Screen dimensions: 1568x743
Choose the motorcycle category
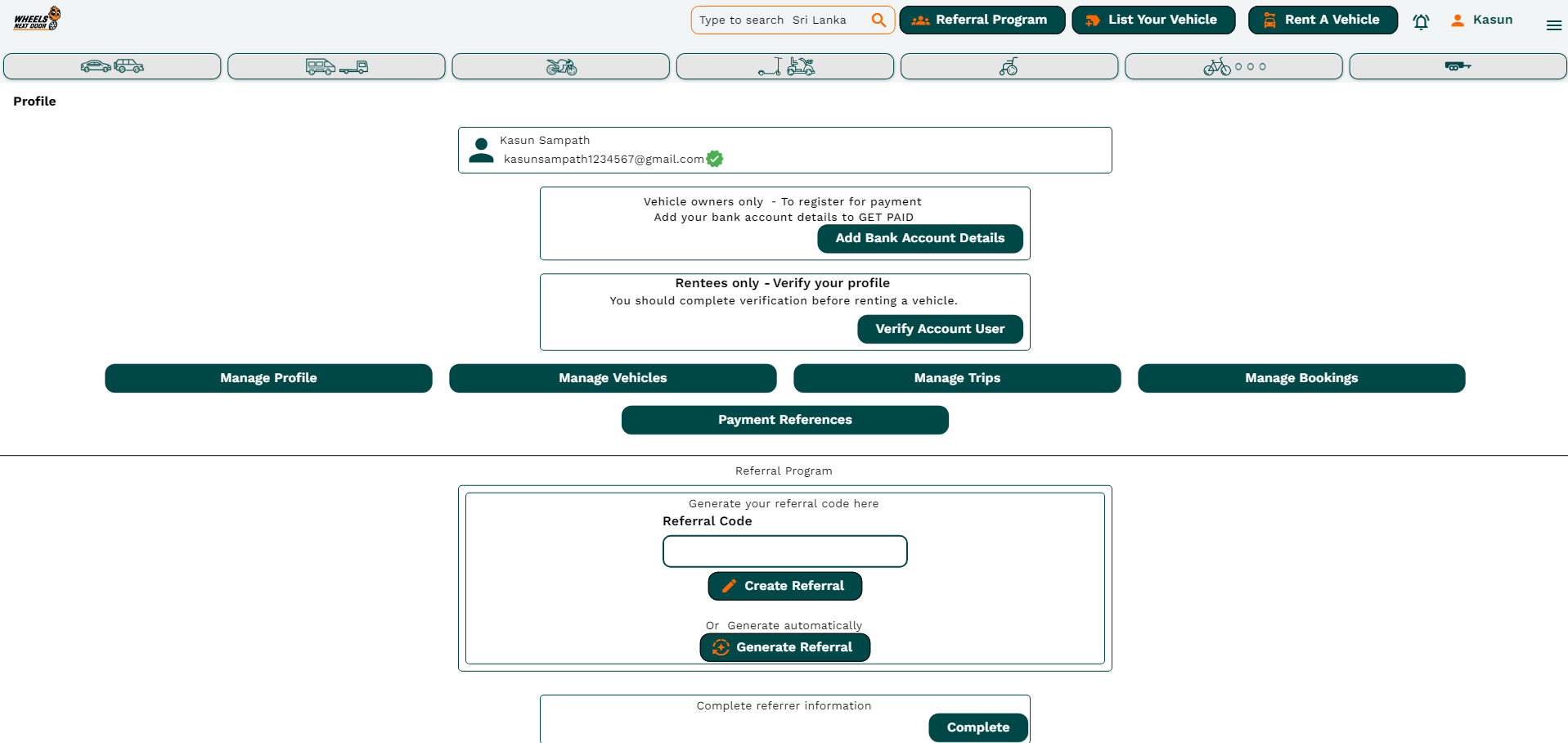point(560,66)
